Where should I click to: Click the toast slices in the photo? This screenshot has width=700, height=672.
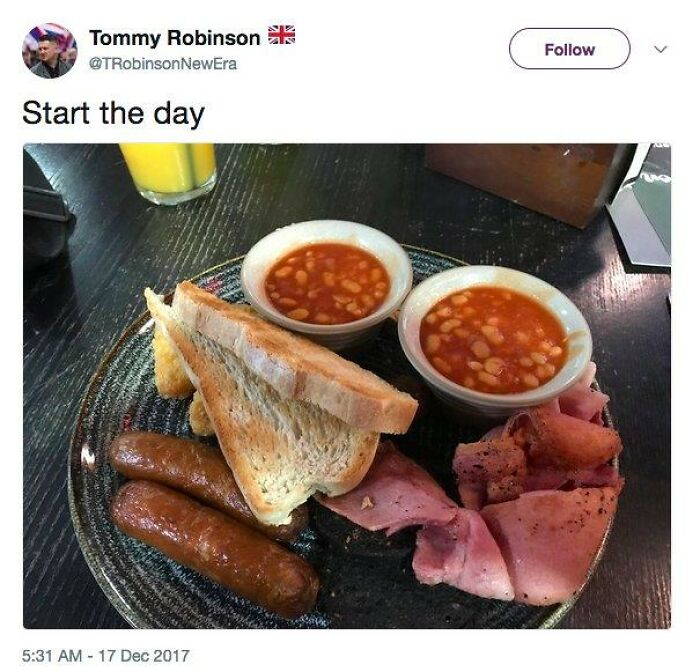point(281,397)
